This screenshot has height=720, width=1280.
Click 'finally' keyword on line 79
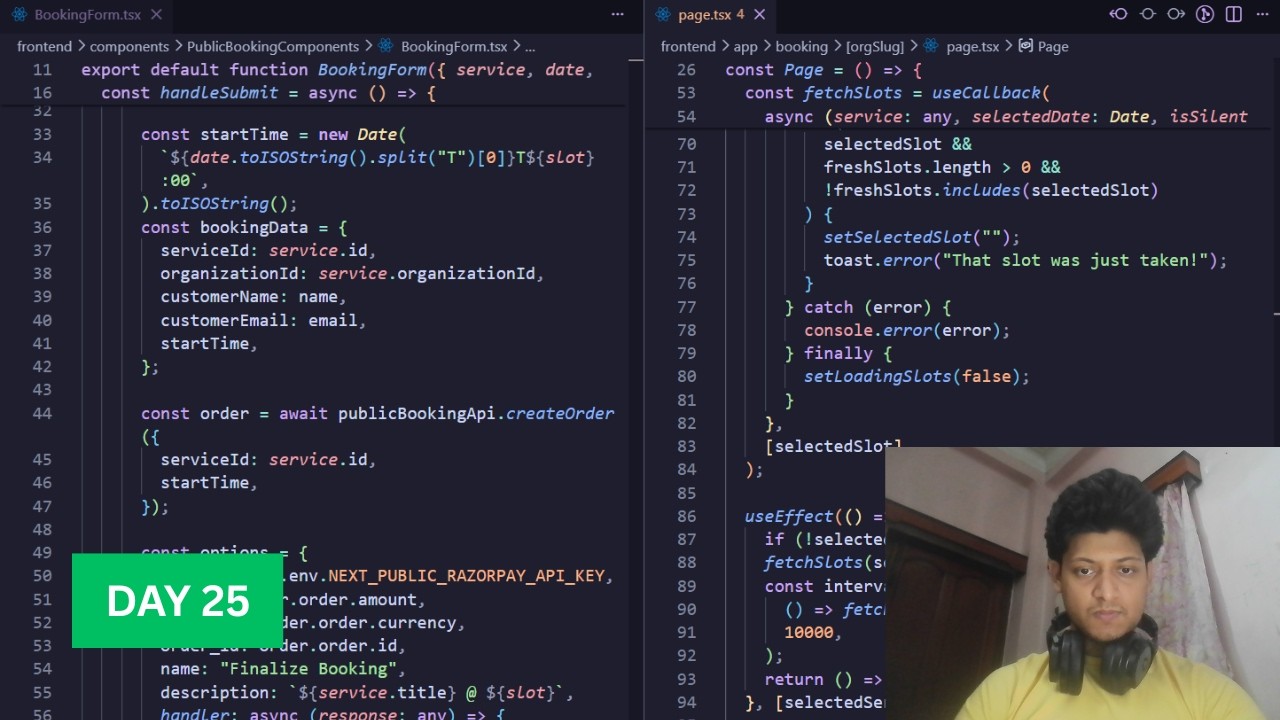[838, 353]
